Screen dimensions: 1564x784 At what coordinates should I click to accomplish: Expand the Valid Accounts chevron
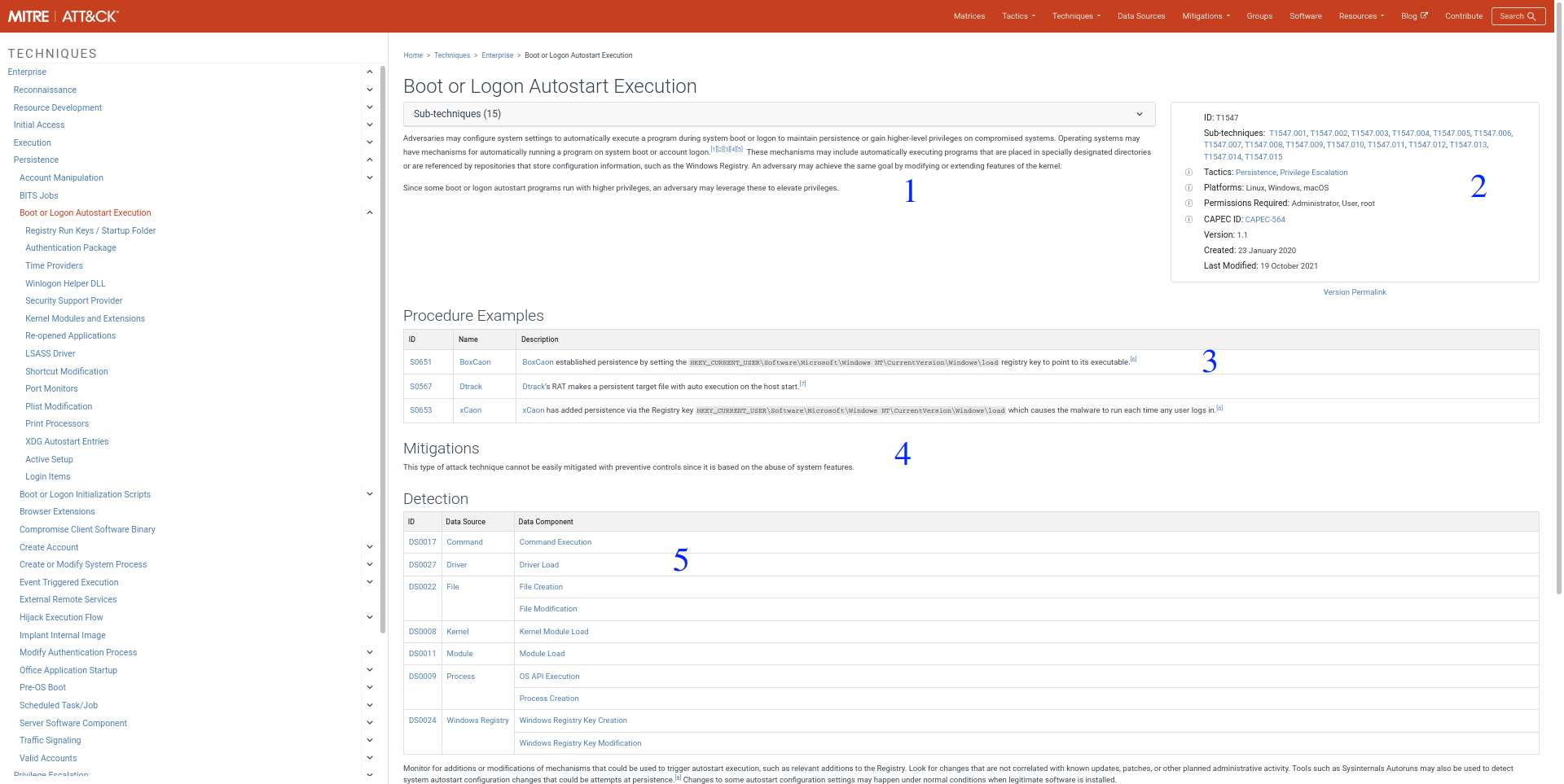370,758
